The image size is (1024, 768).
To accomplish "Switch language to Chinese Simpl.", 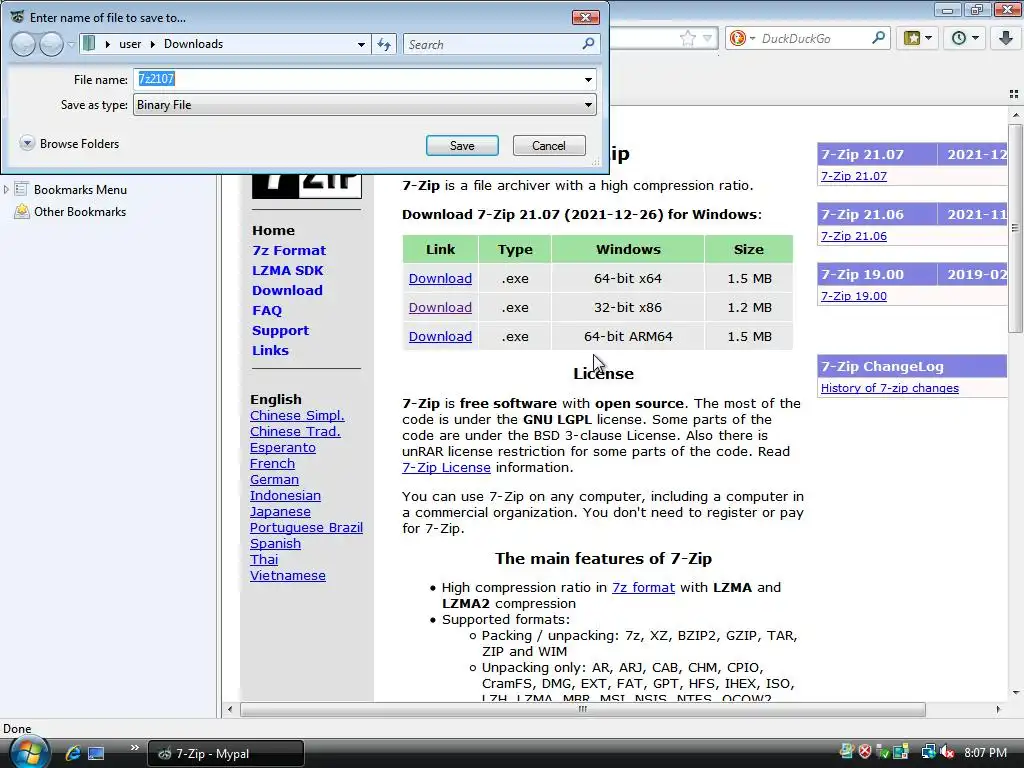I will pos(297,415).
